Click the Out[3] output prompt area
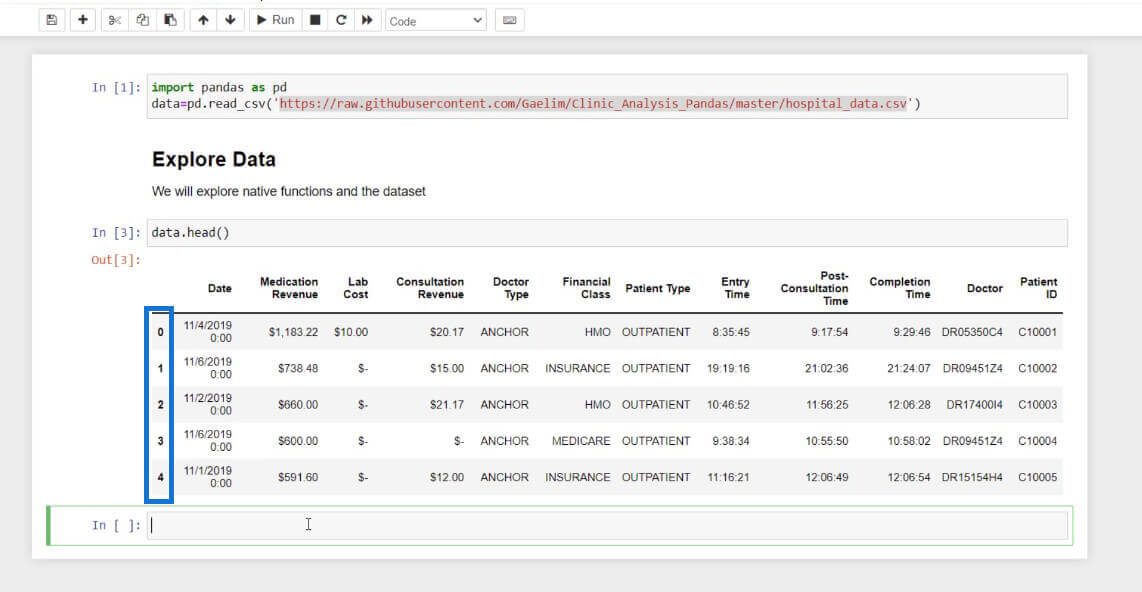The image size is (1142, 592). [x=116, y=261]
